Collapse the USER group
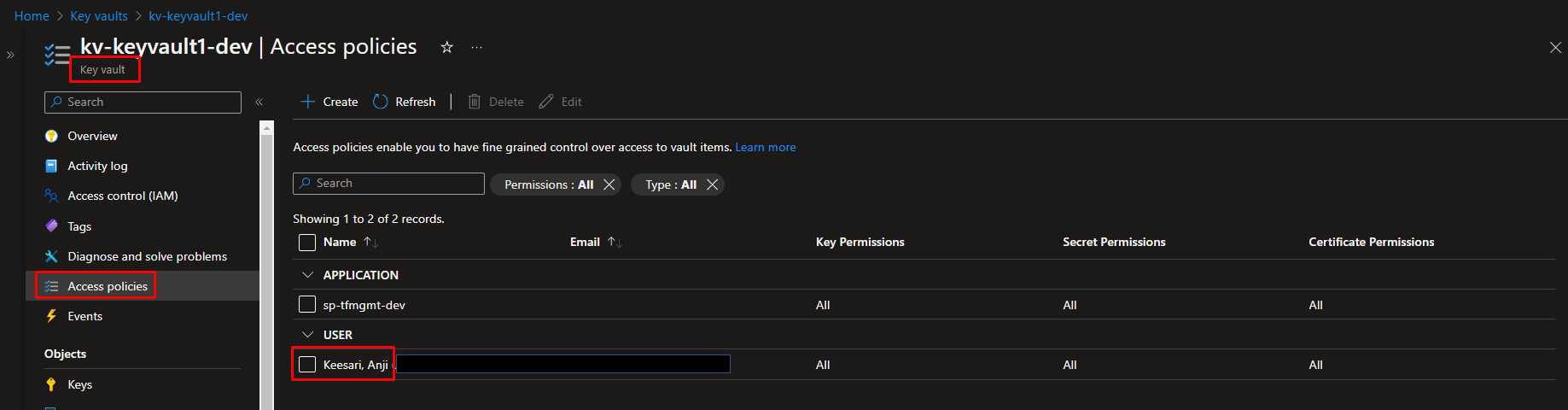 [x=307, y=335]
